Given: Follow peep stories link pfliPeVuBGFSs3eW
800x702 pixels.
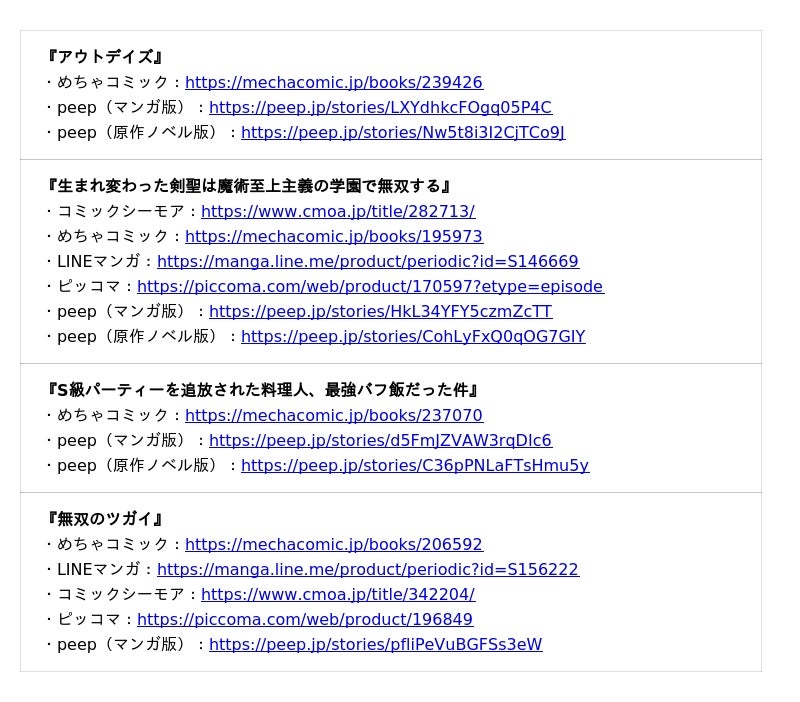Looking at the screenshot, I should (375, 645).
